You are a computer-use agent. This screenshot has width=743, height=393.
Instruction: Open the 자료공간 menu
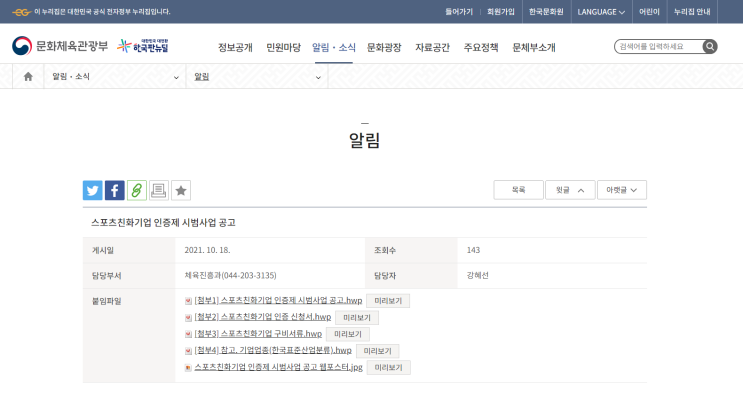pyautogui.click(x=433, y=47)
